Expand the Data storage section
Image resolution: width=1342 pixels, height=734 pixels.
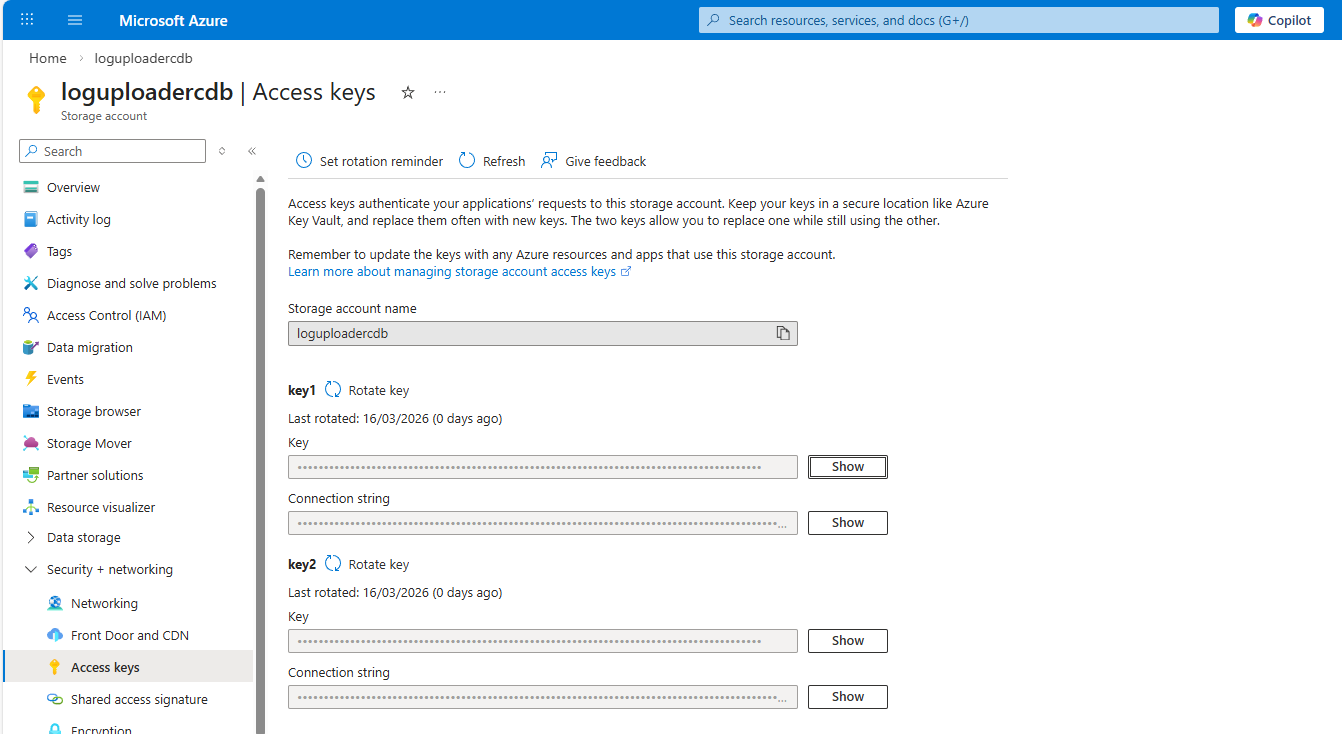click(x=84, y=538)
